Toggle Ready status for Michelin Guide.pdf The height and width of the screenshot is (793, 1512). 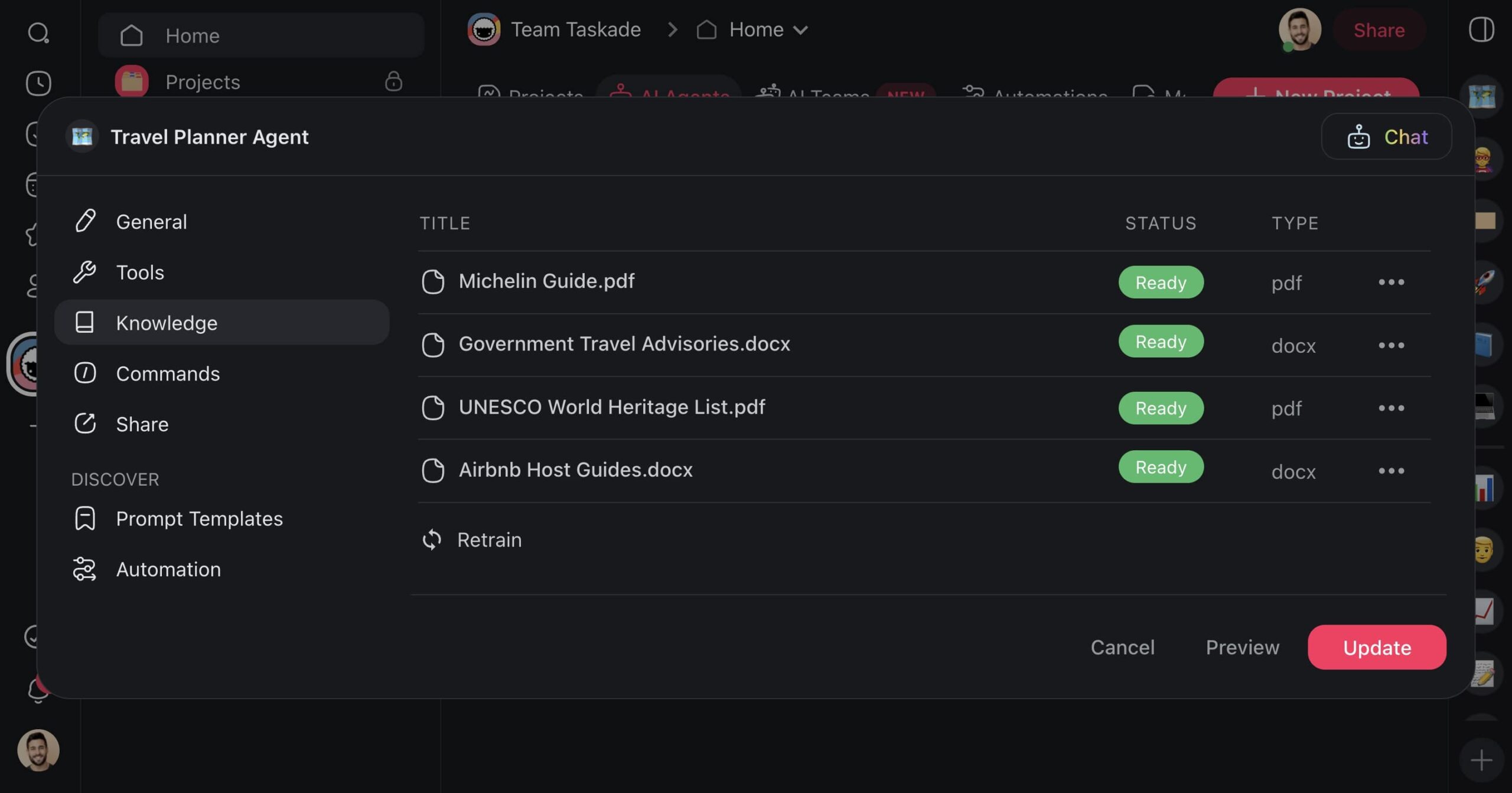pos(1161,281)
